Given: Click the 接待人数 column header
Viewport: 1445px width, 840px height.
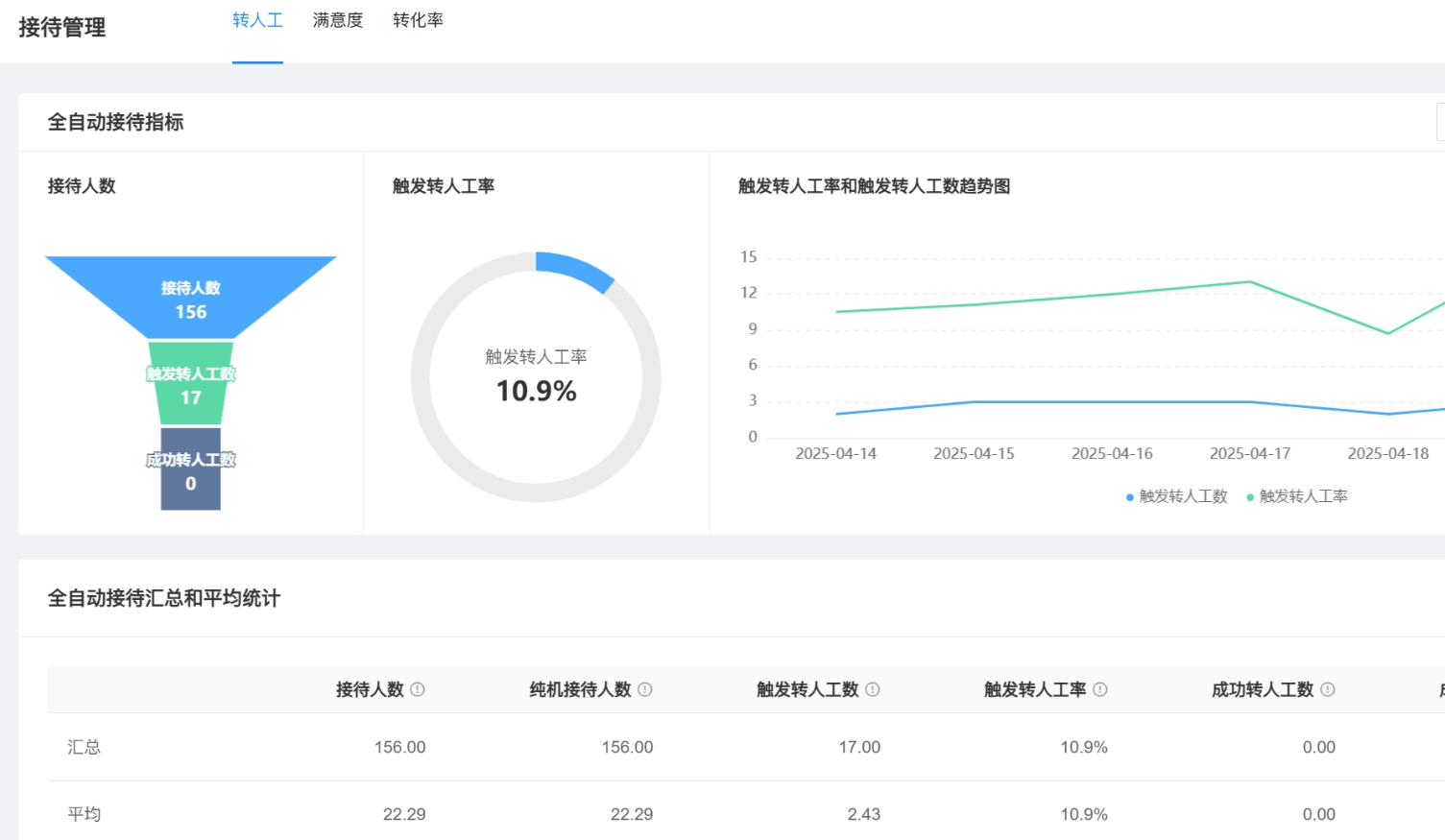Looking at the screenshot, I should pyautogui.click(x=370, y=689).
